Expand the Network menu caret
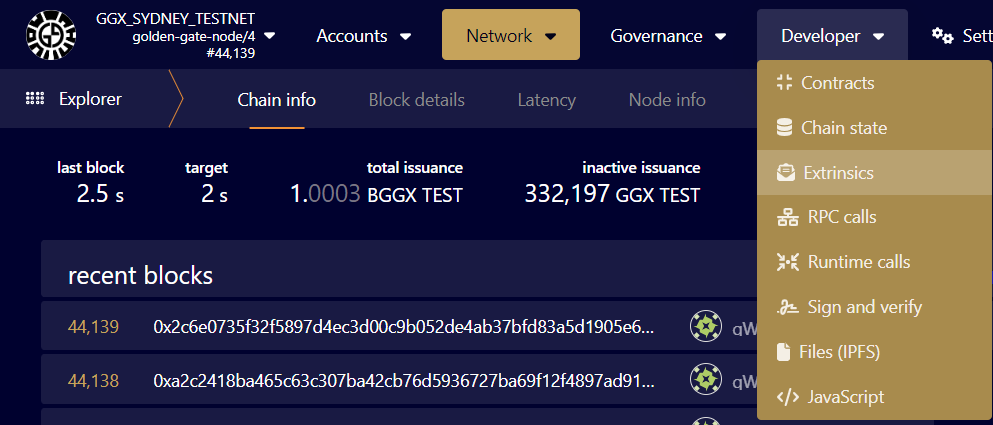Image resolution: width=993 pixels, height=425 pixels. (x=550, y=37)
